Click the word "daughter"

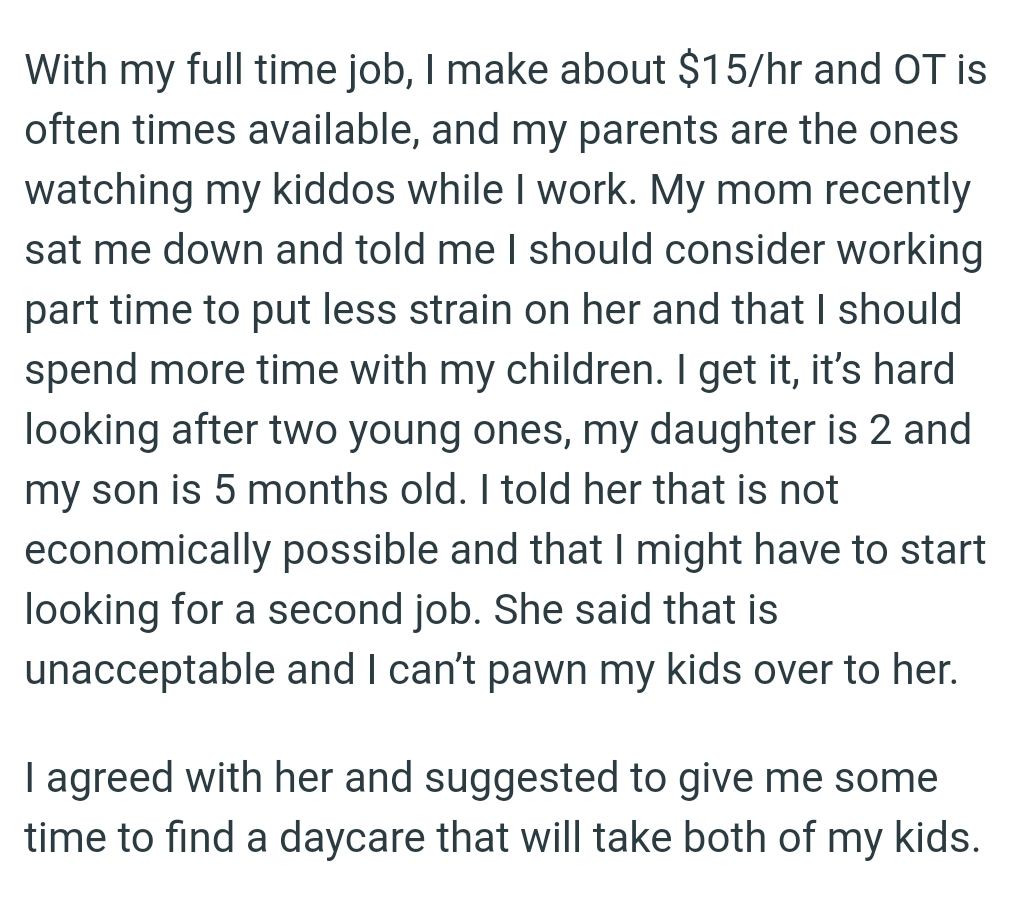(711, 430)
